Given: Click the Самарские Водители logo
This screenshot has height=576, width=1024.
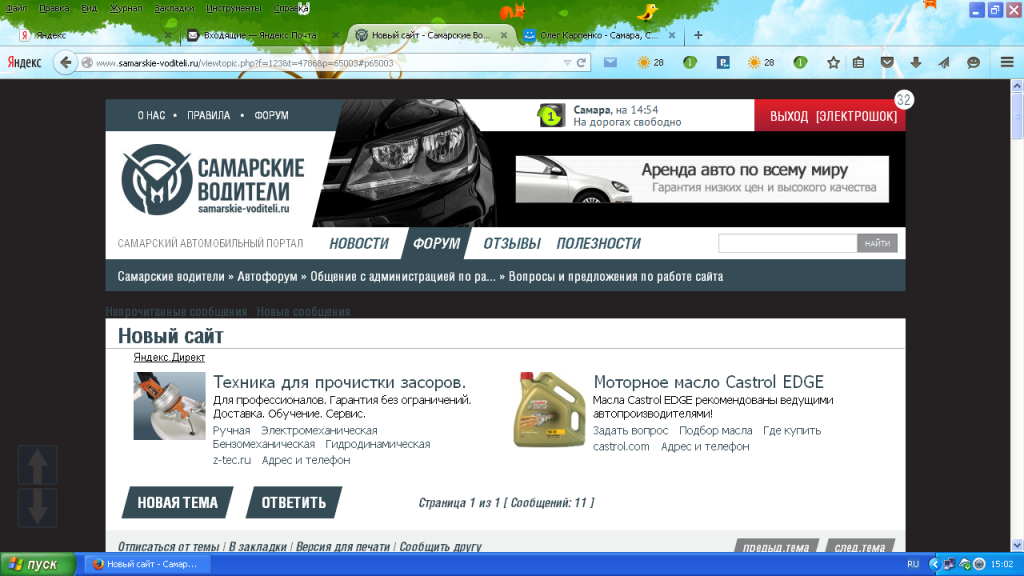Looking at the screenshot, I should pyautogui.click(x=213, y=180).
